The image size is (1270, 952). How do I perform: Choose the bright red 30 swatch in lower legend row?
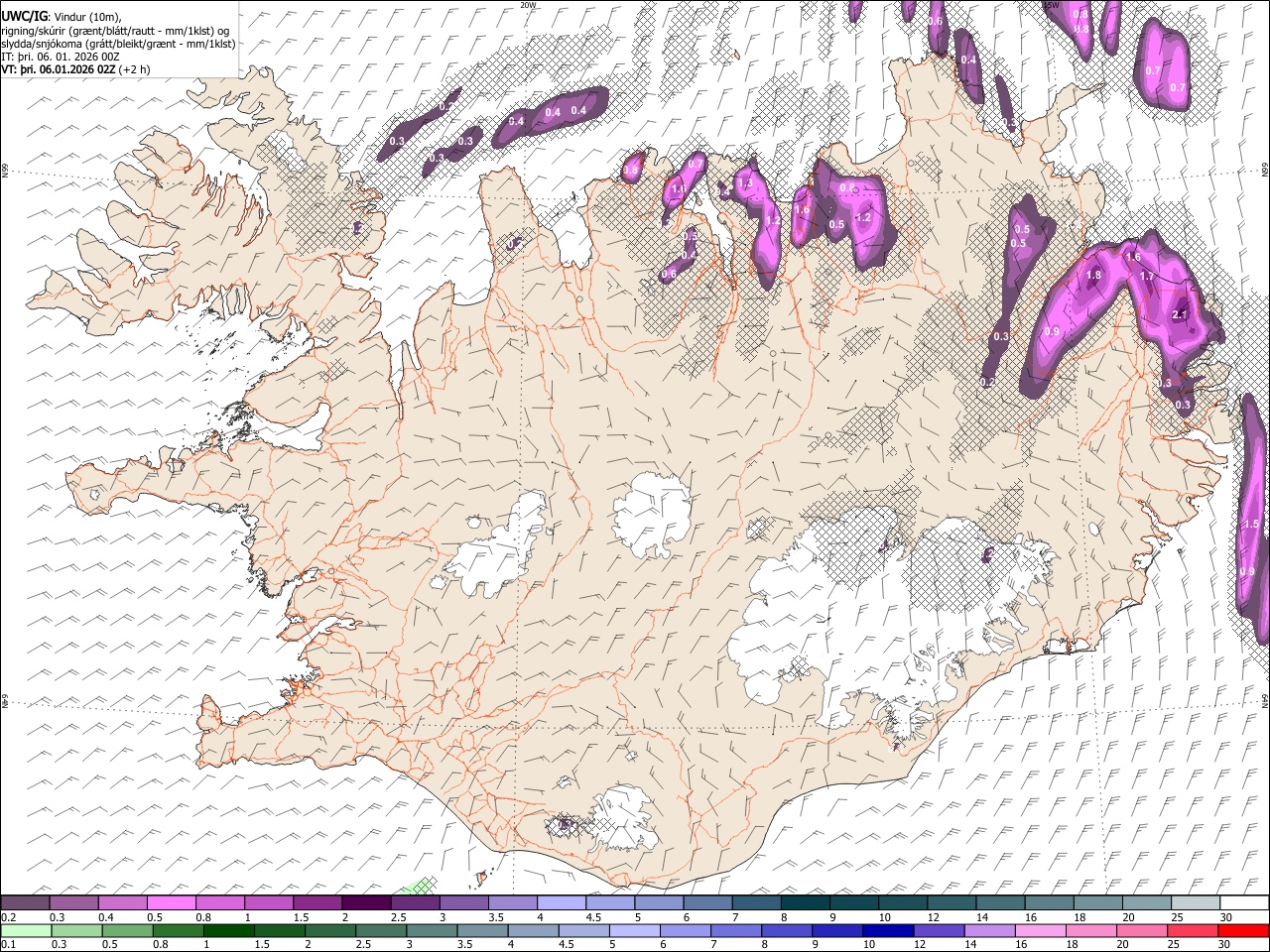point(1242,930)
